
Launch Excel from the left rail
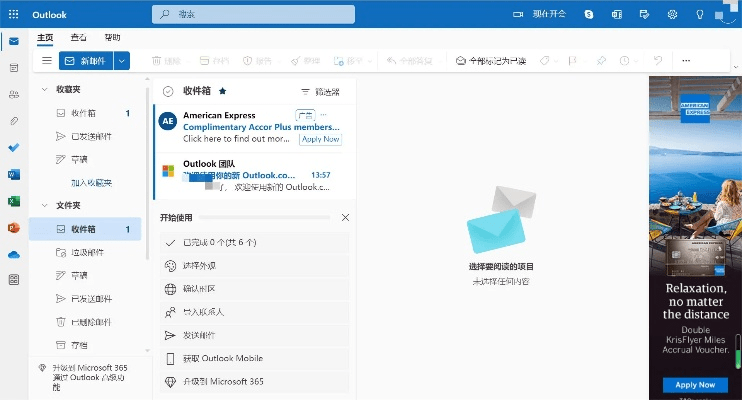pos(14,201)
